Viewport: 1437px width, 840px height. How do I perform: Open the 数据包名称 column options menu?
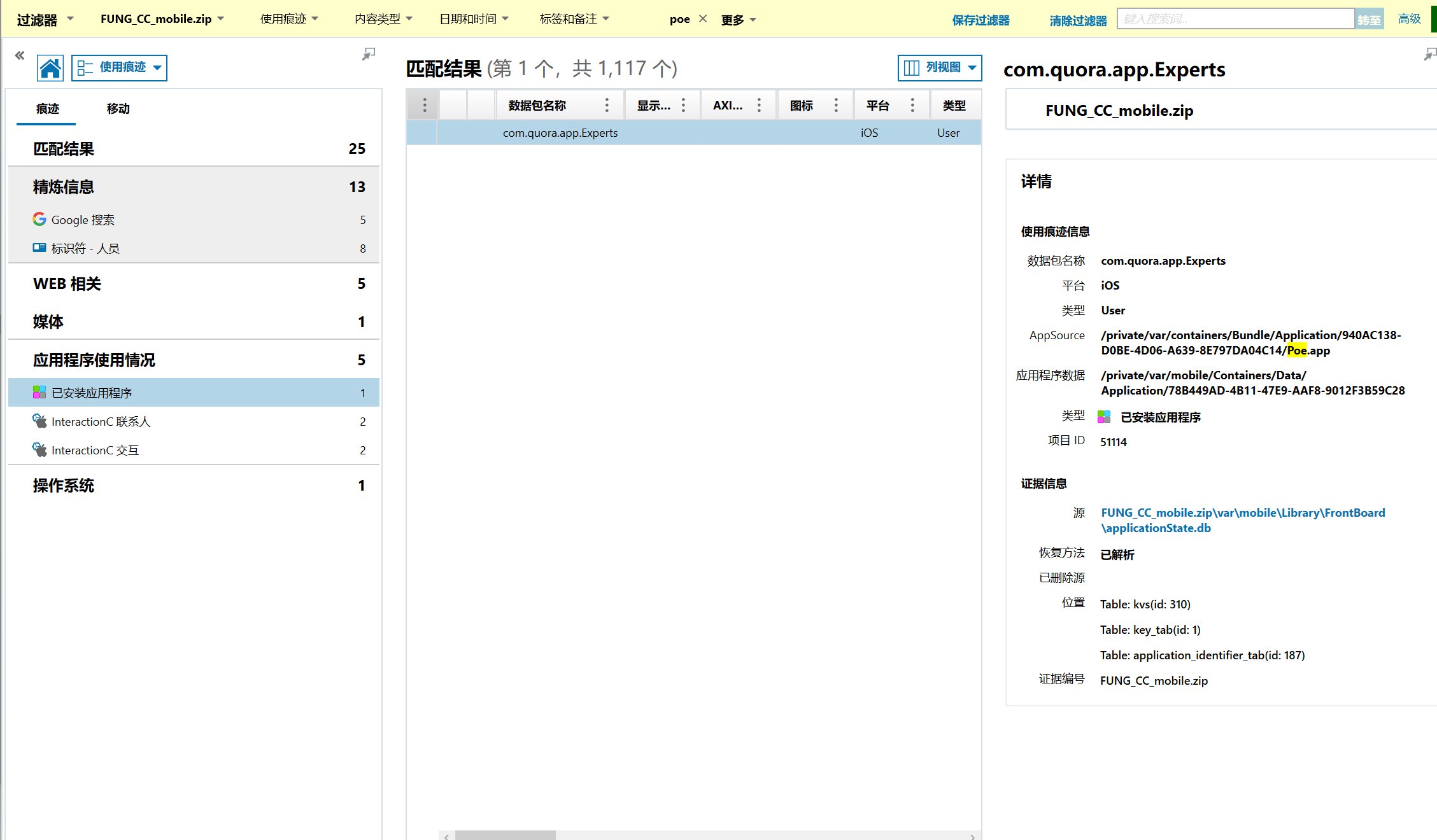coord(607,106)
